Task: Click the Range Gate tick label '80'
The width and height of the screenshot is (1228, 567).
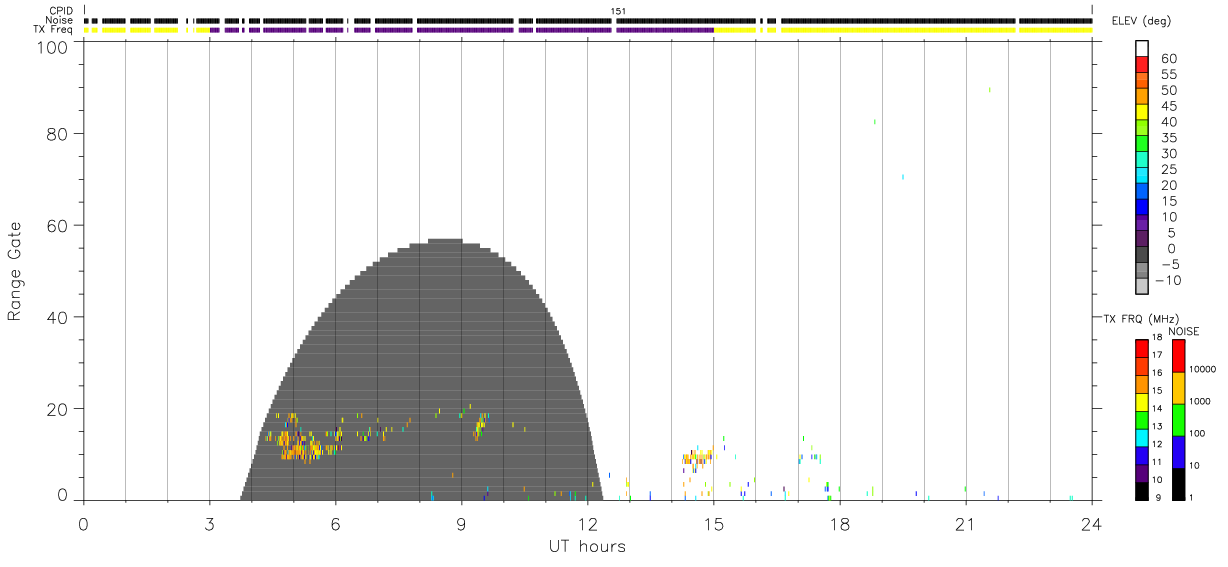Action: tap(56, 134)
